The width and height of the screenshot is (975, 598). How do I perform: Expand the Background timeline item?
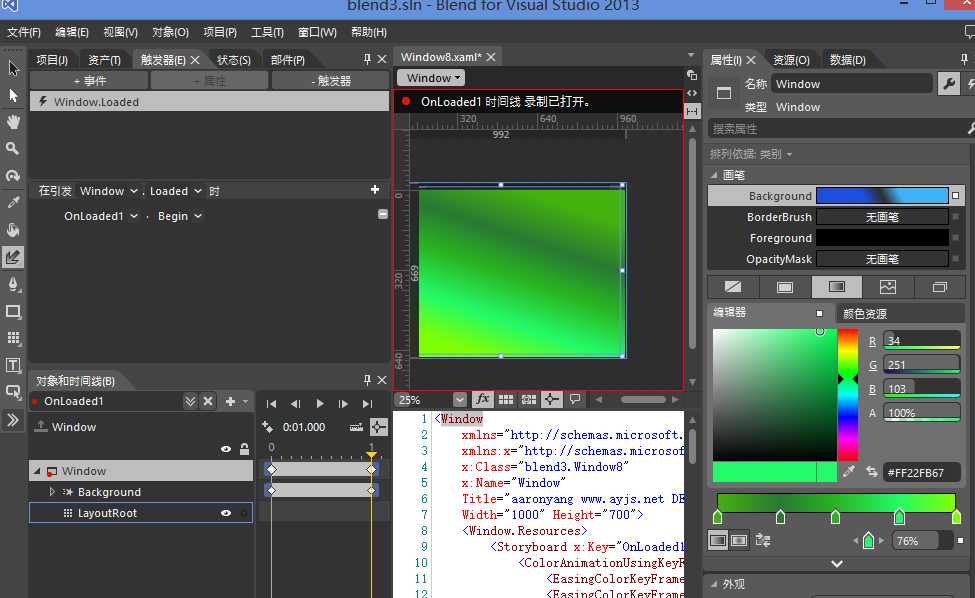point(52,492)
